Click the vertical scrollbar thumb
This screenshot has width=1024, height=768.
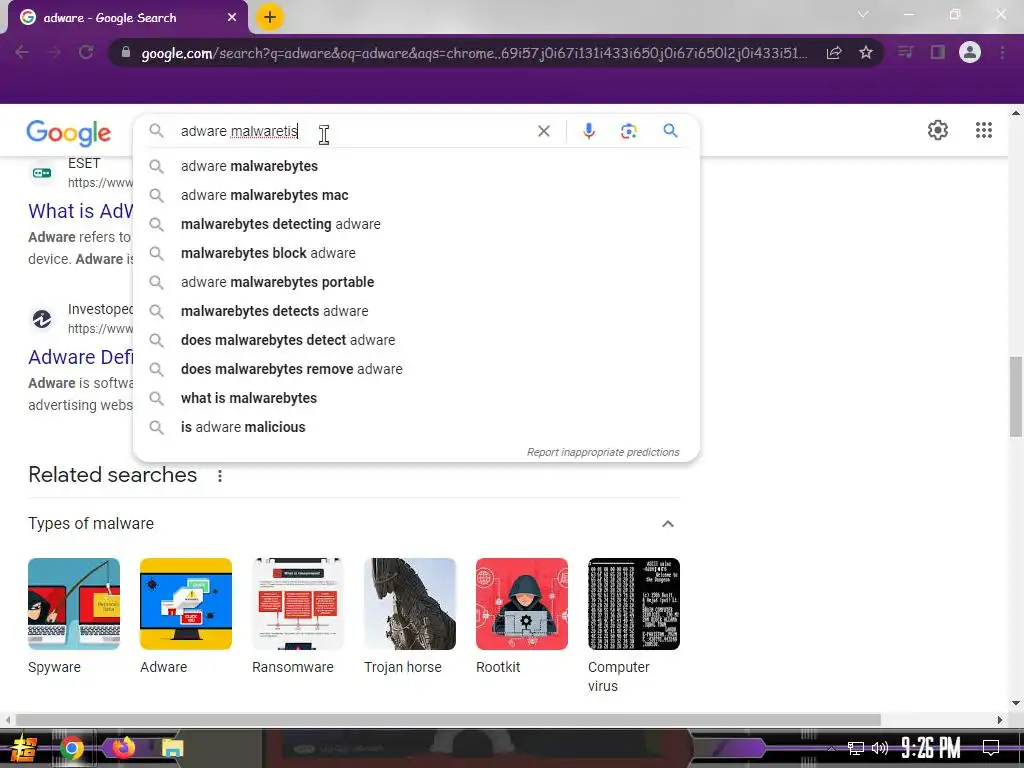(1016, 396)
